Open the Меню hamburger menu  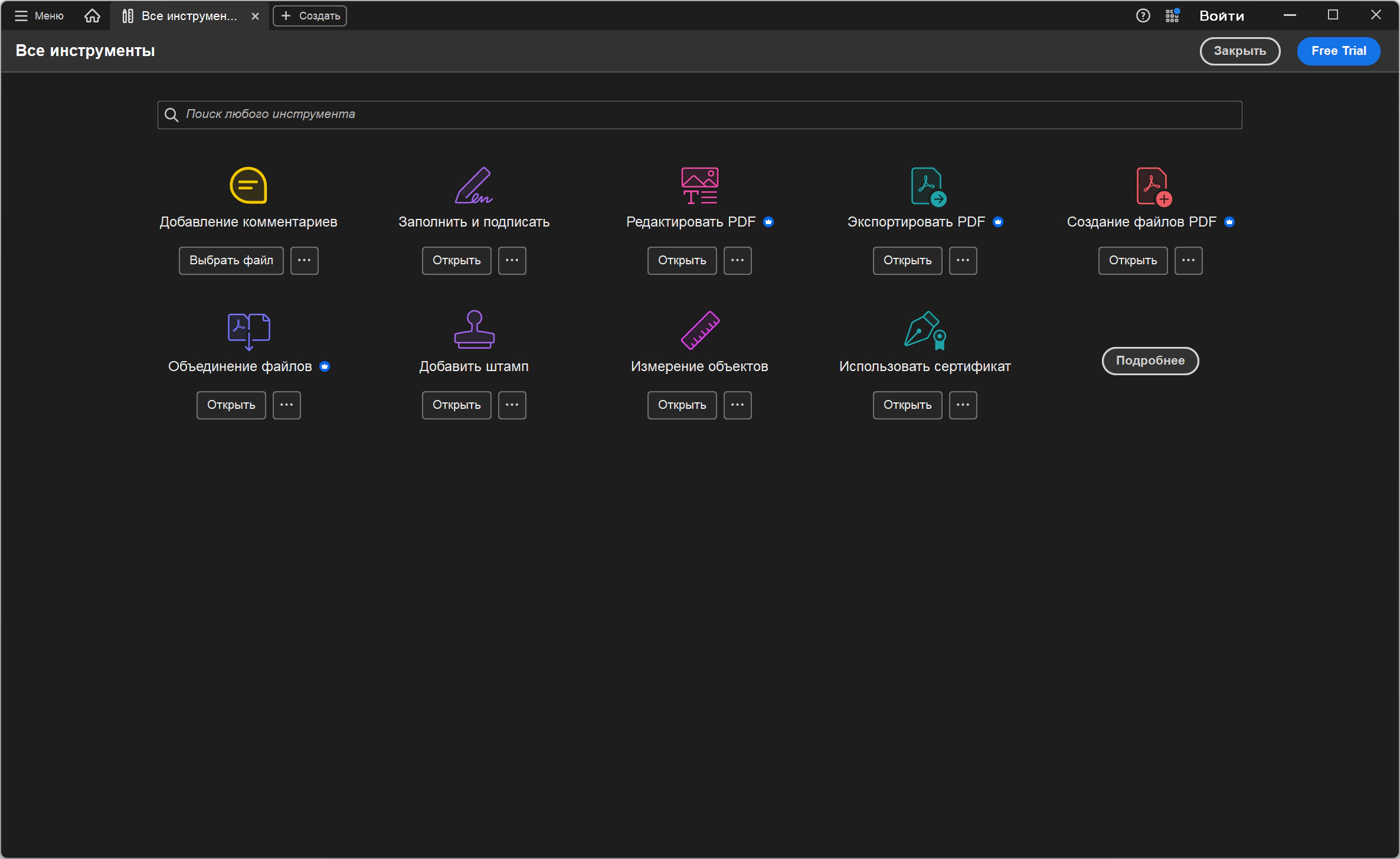pyautogui.click(x=38, y=16)
